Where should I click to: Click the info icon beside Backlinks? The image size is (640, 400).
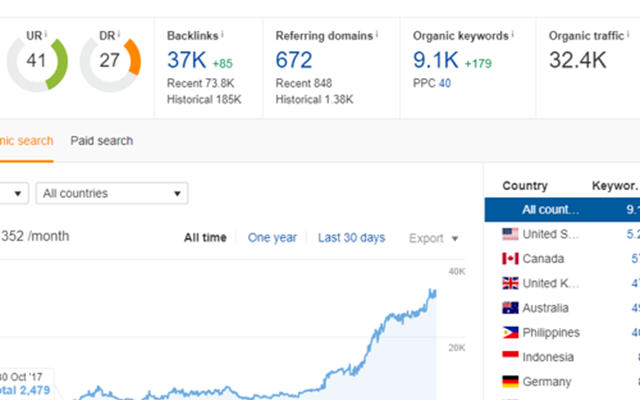(x=222, y=34)
